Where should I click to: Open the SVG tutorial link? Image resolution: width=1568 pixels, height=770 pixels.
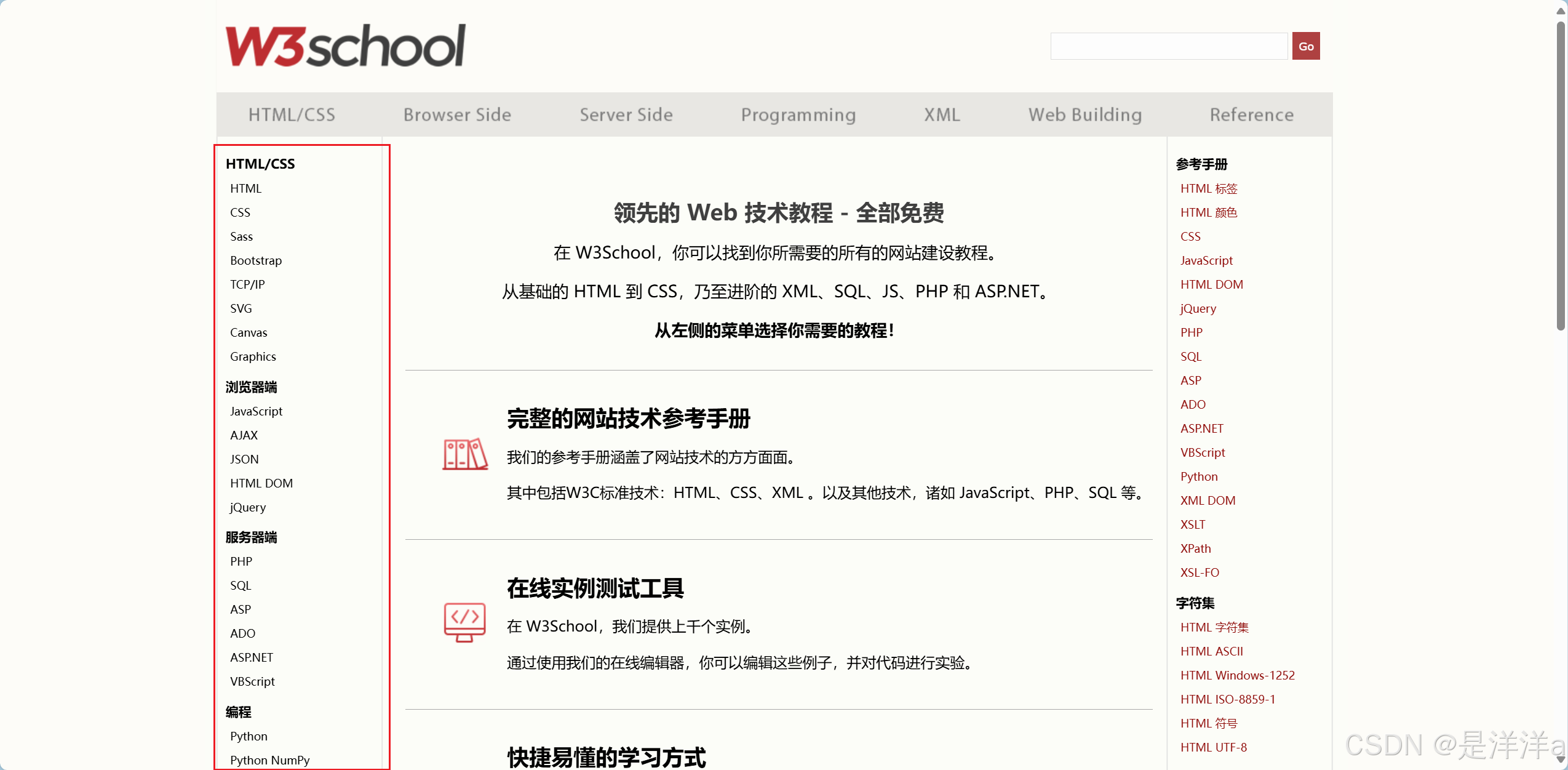(241, 308)
